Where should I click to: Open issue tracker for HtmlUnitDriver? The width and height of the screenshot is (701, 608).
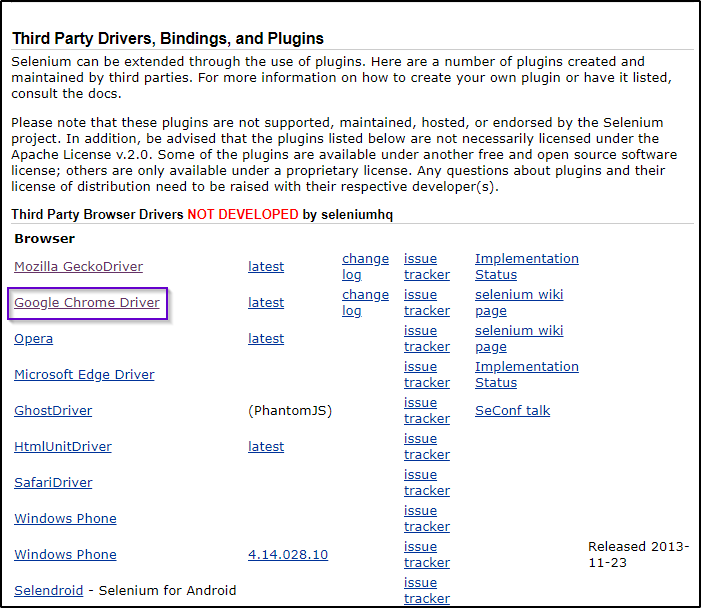[x=427, y=447]
